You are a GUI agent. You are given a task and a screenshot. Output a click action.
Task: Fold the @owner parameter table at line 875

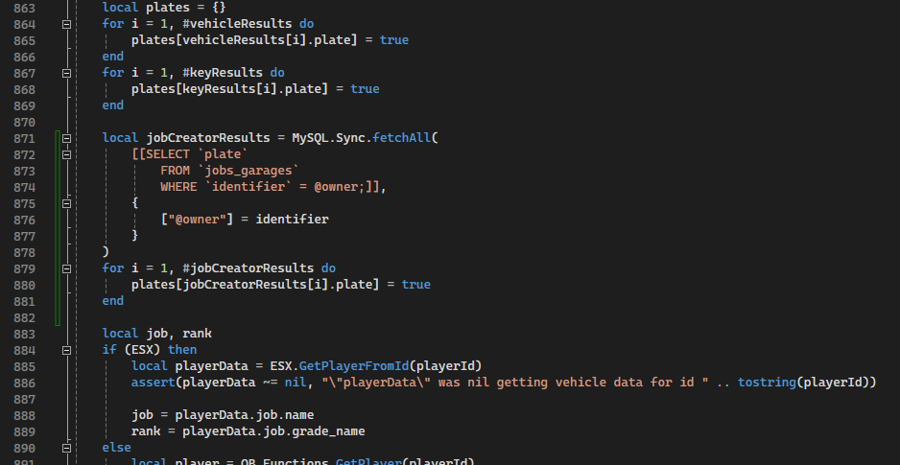click(67, 203)
